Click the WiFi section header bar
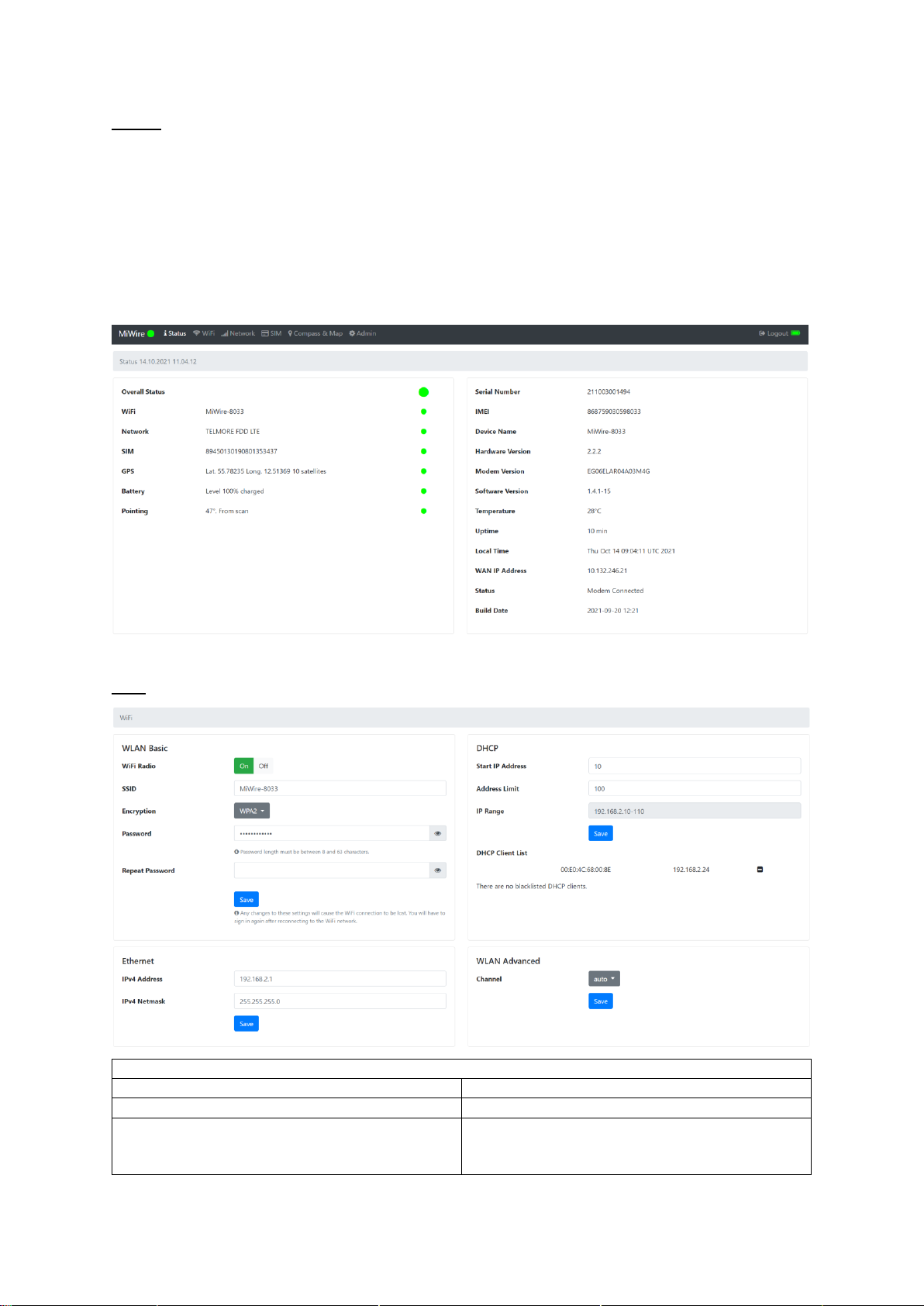 [x=461, y=718]
